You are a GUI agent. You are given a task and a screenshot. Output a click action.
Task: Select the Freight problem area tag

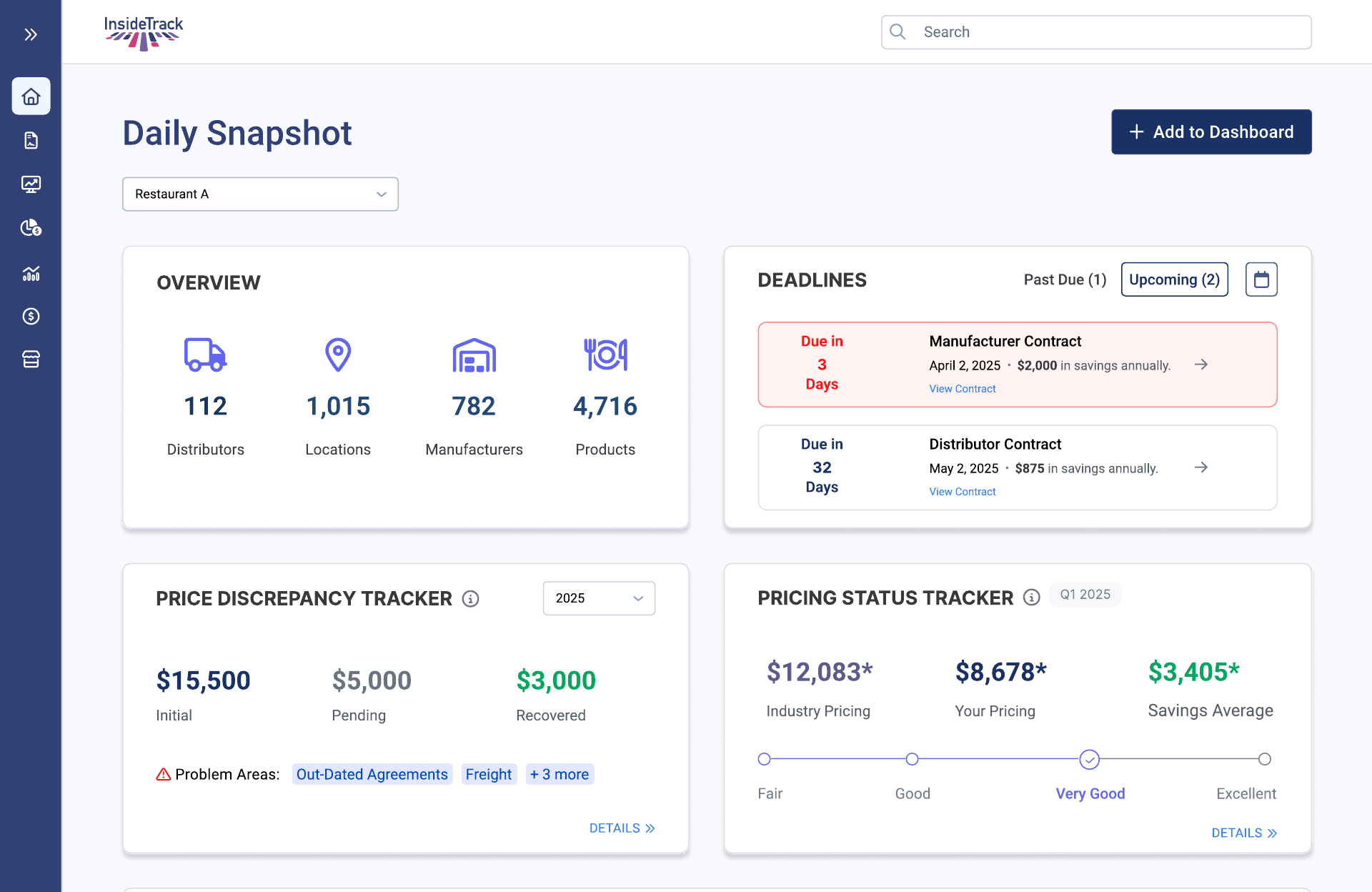pos(489,774)
